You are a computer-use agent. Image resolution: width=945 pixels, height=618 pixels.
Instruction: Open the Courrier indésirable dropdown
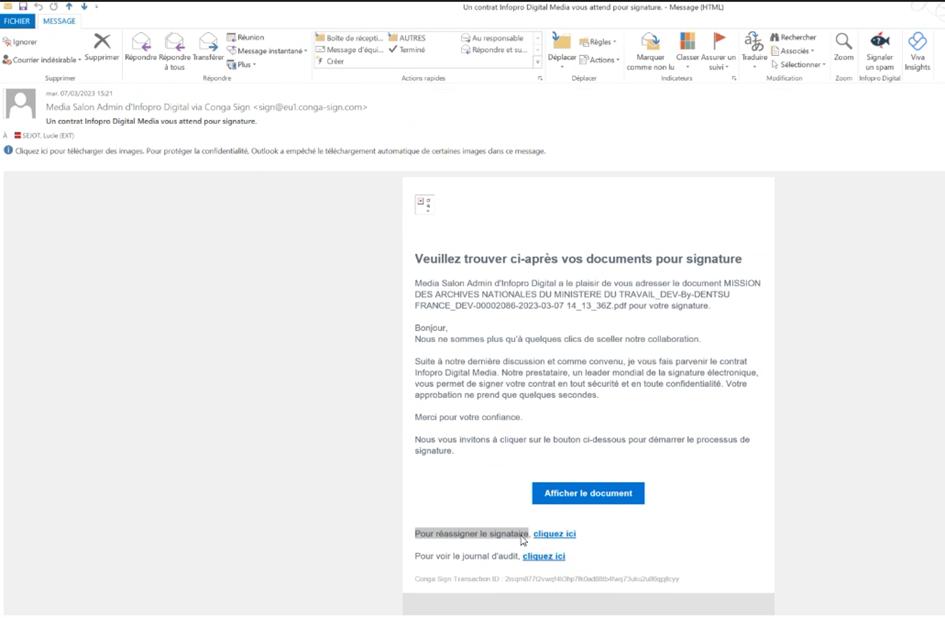point(42,60)
